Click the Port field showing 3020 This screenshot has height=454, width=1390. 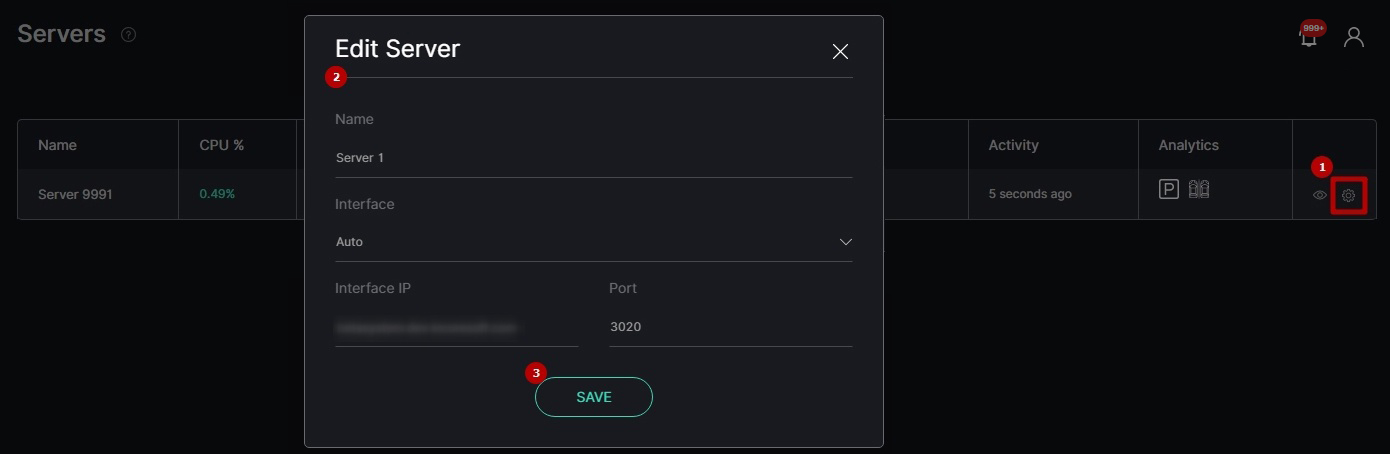[731, 327]
